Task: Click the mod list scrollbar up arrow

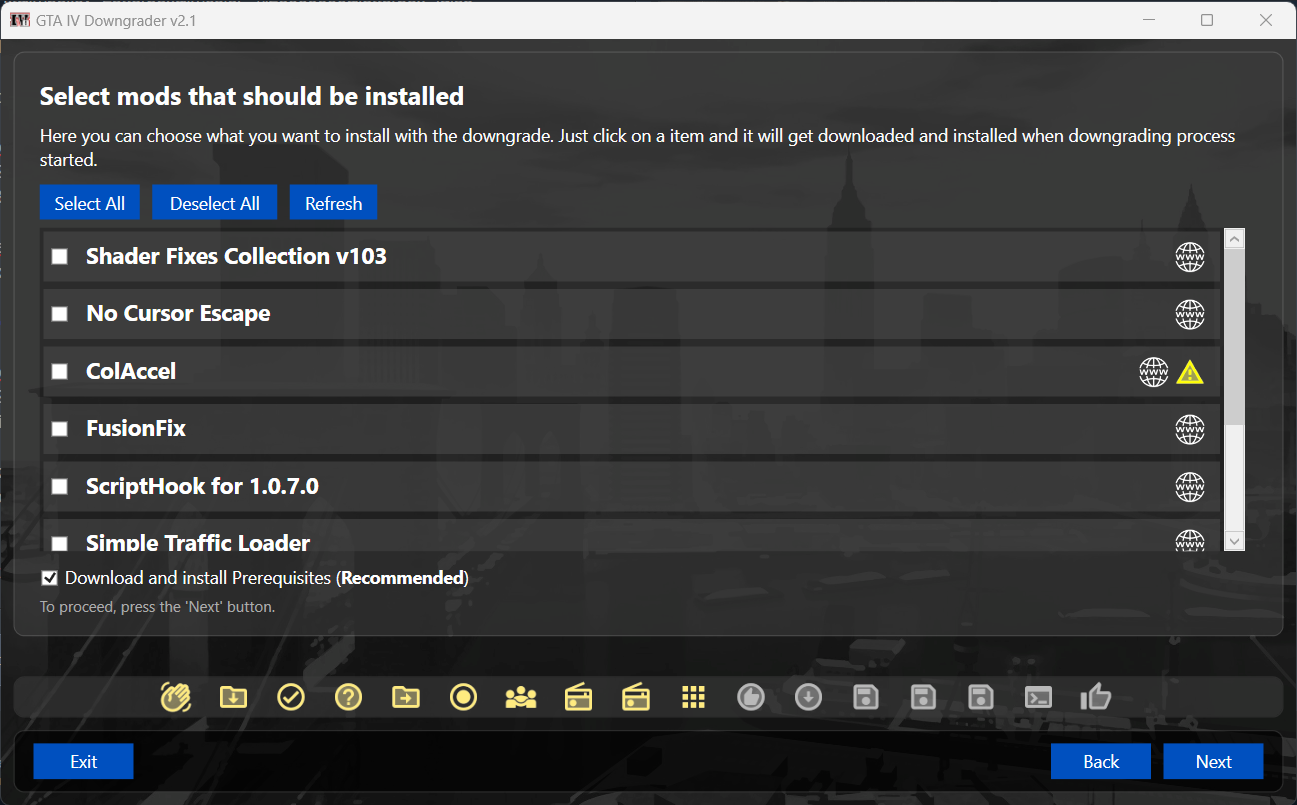Action: [x=1234, y=240]
